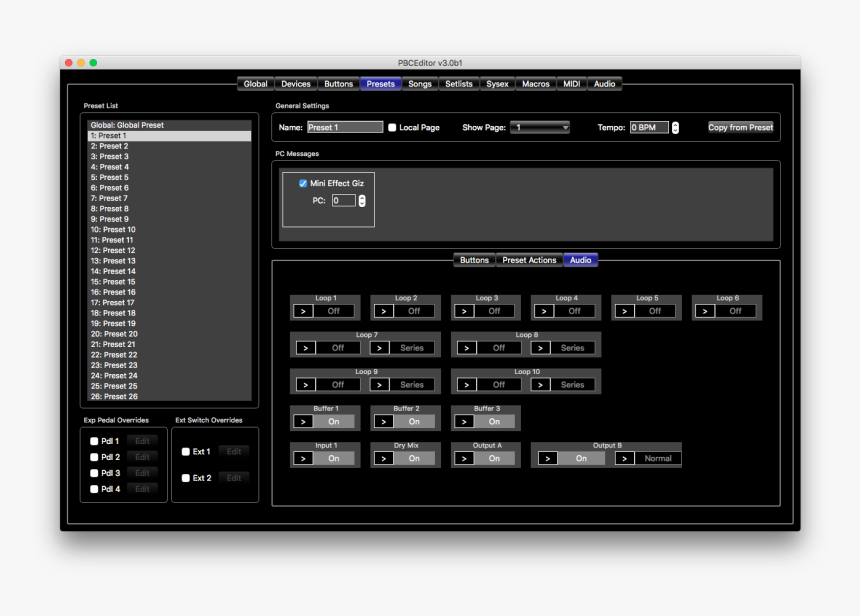Click the Buffer 2 arrow button

pos(384,422)
